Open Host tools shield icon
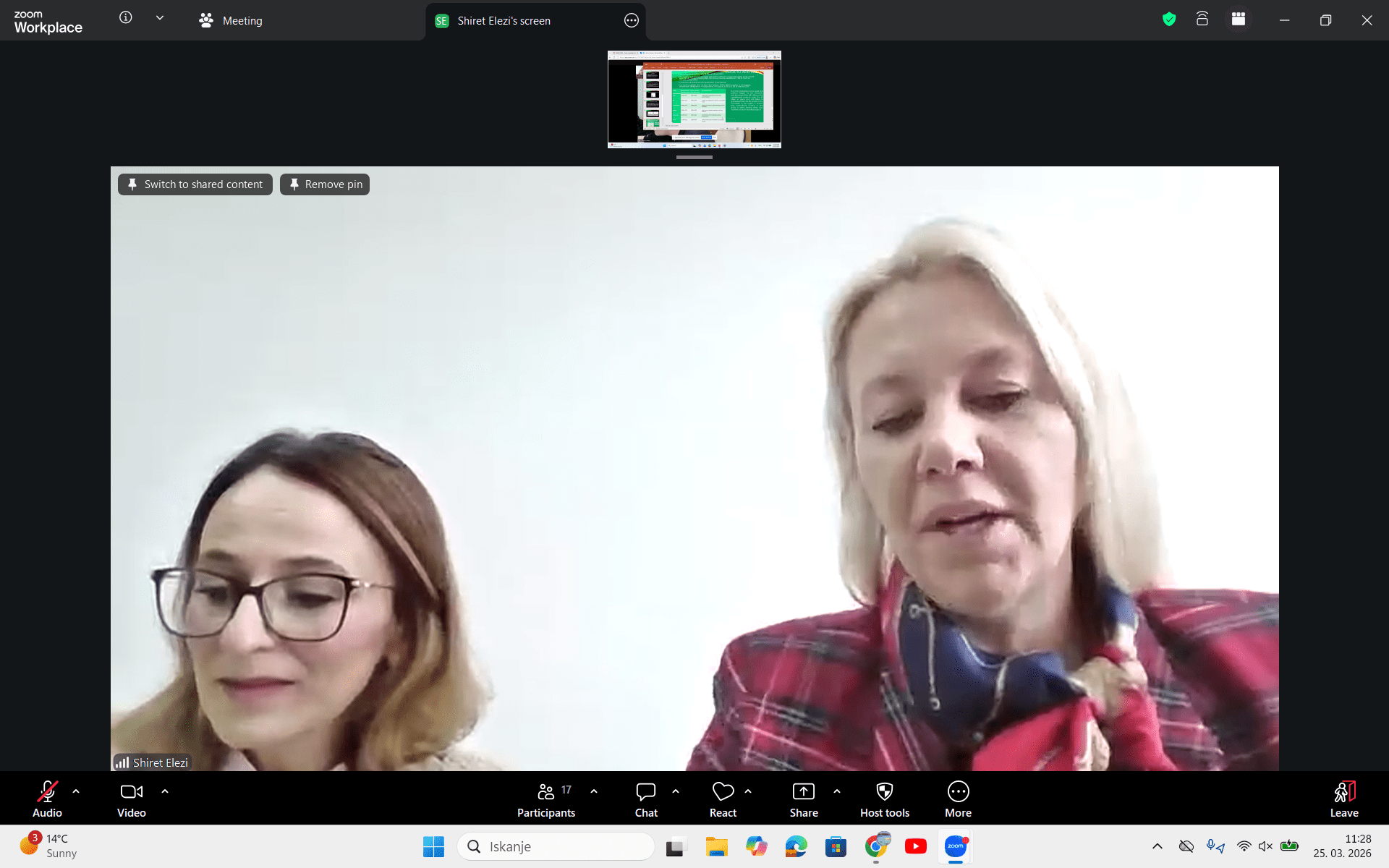This screenshot has width=1389, height=868. tap(884, 792)
